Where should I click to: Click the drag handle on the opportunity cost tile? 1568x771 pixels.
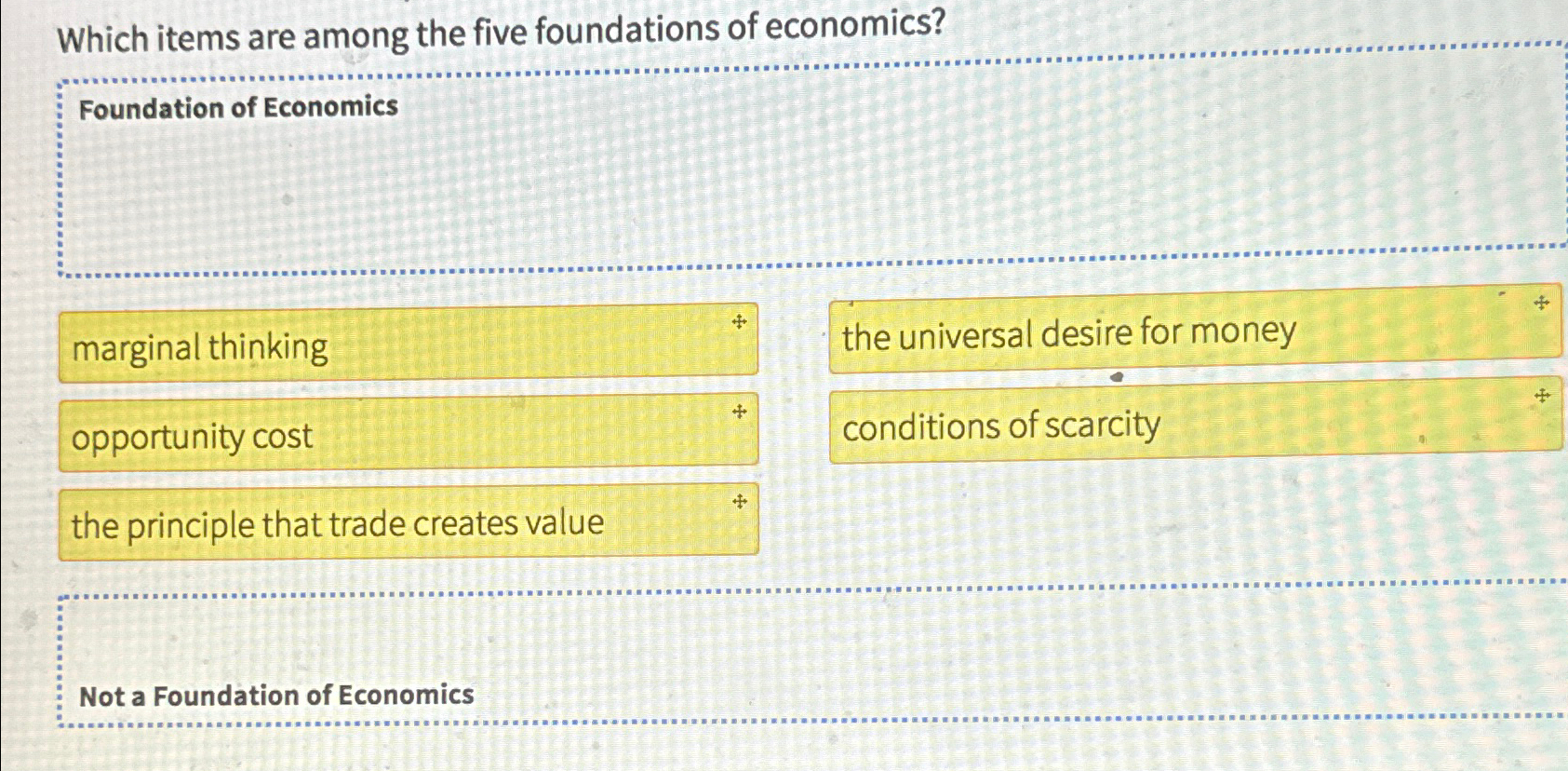tap(738, 413)
